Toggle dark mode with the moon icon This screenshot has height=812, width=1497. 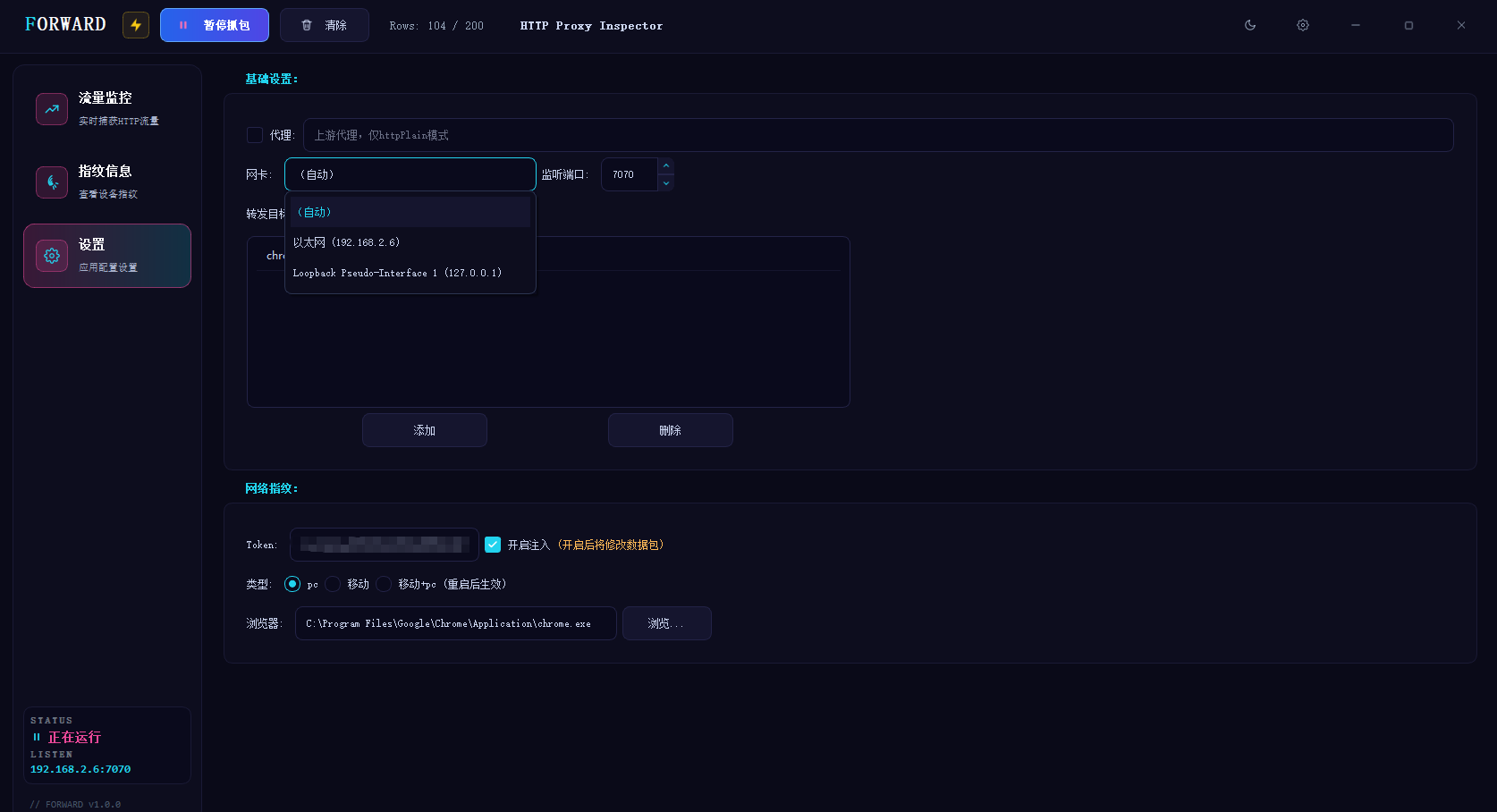point(1250,25)
